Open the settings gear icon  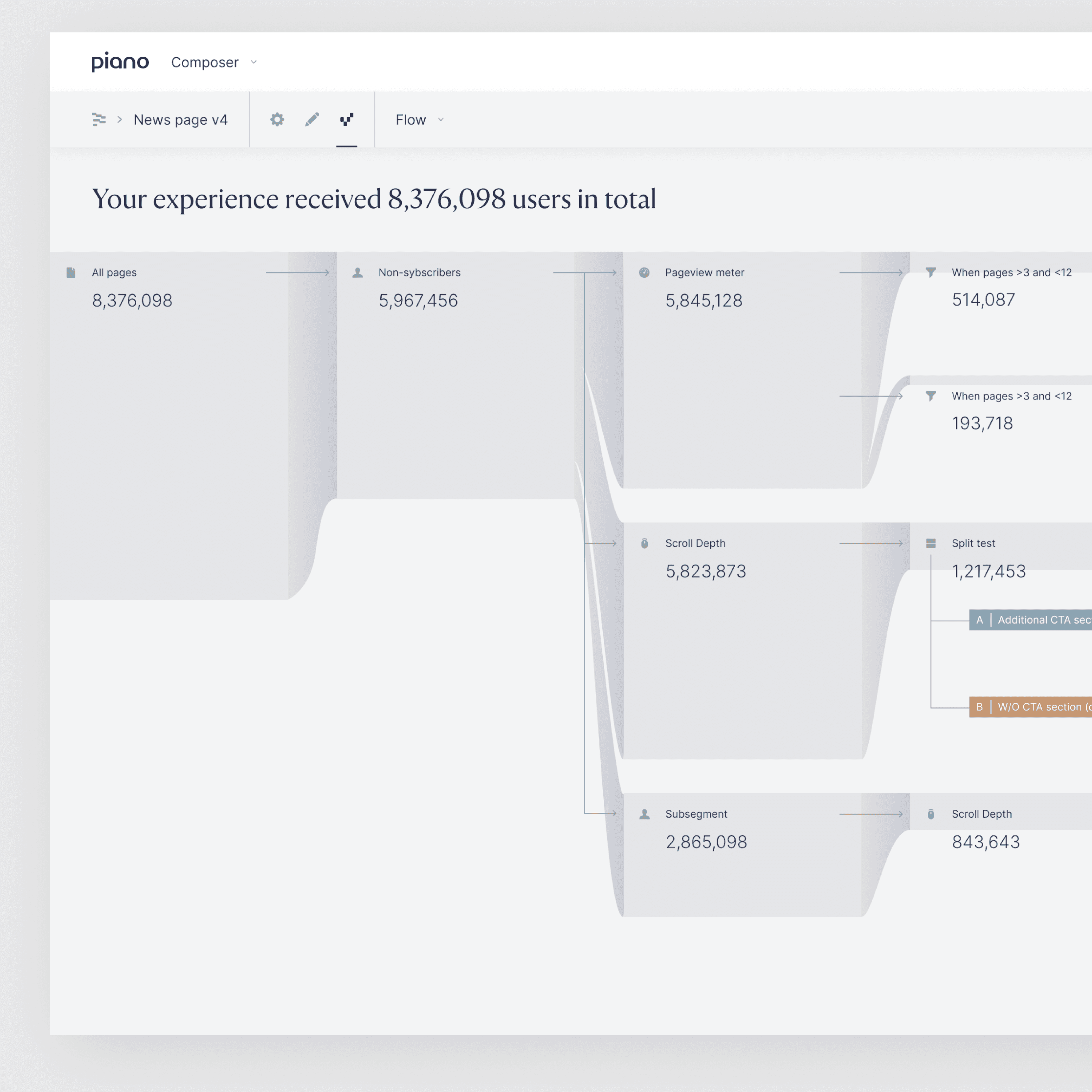[x=277, y=120]
